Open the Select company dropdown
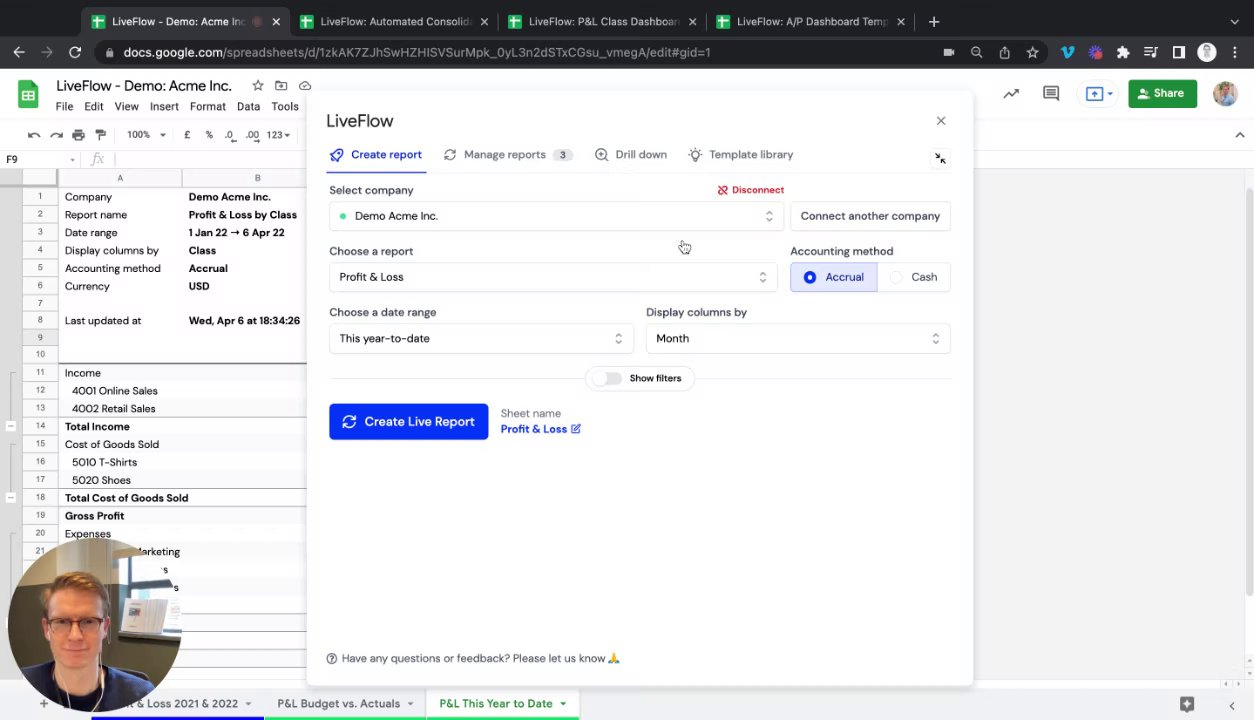 (556, 216)
